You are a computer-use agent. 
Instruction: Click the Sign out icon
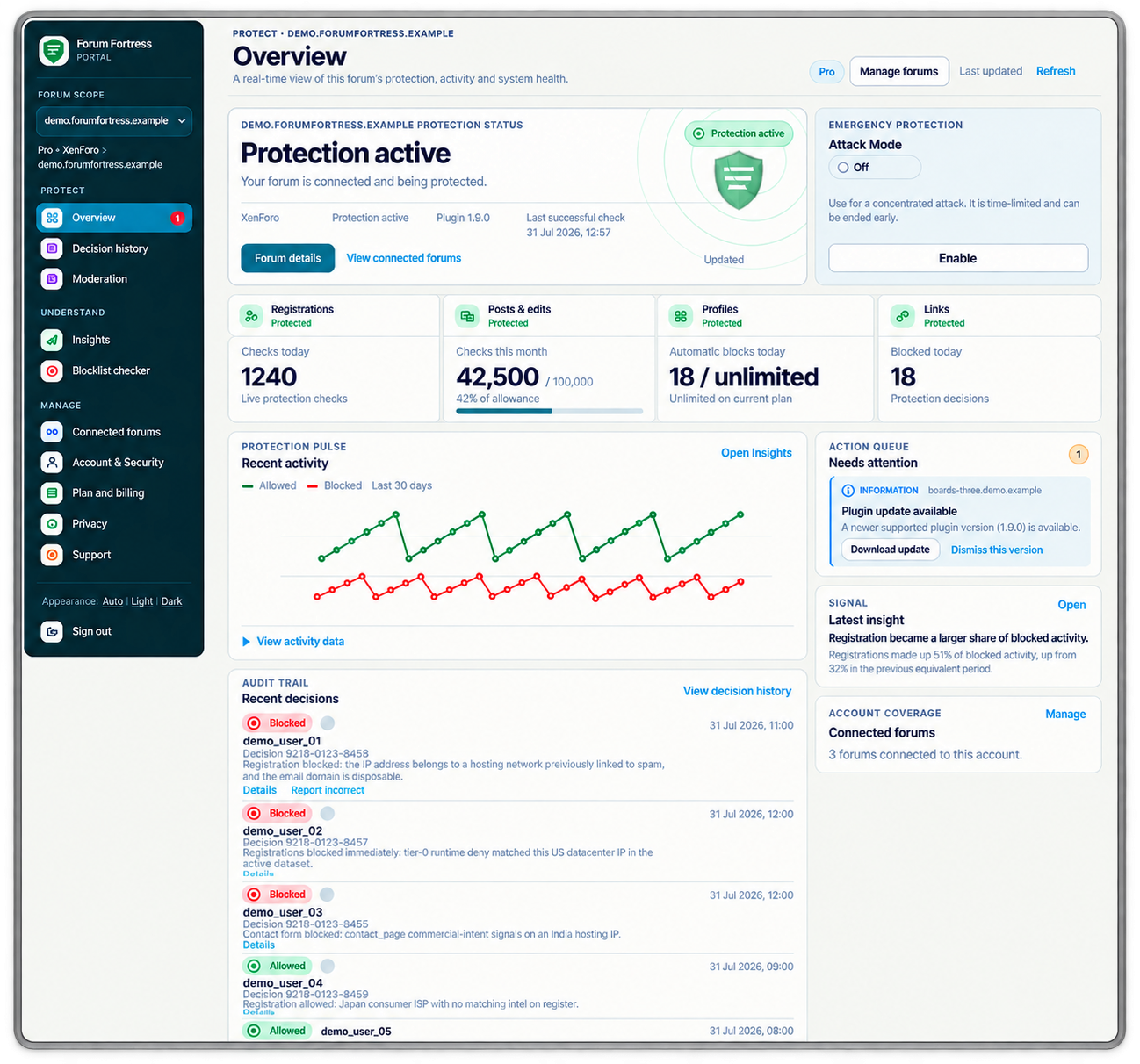52,631
